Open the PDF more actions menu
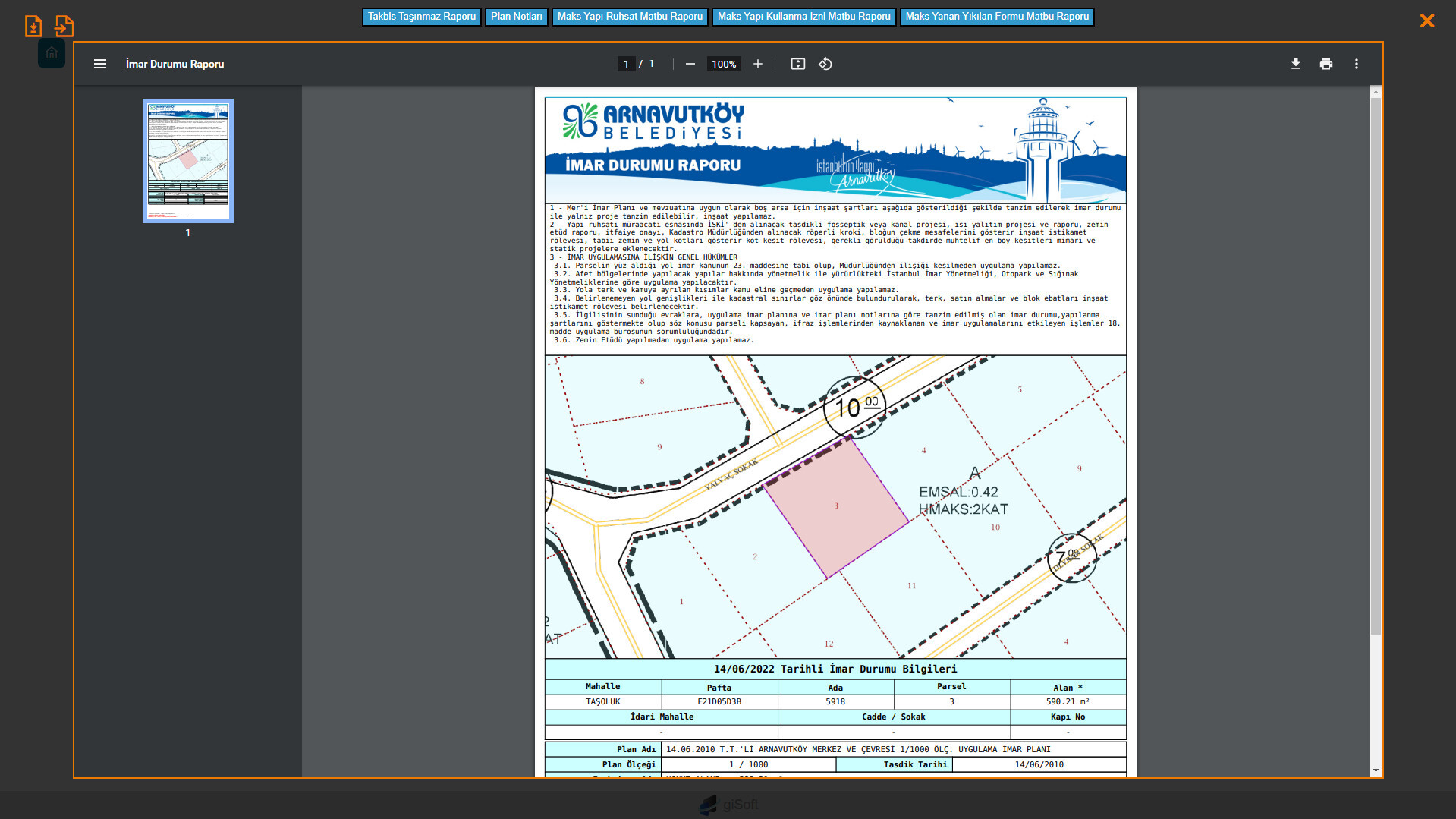This screenshot has height=819, width=1456. [x=1356, y=65]
